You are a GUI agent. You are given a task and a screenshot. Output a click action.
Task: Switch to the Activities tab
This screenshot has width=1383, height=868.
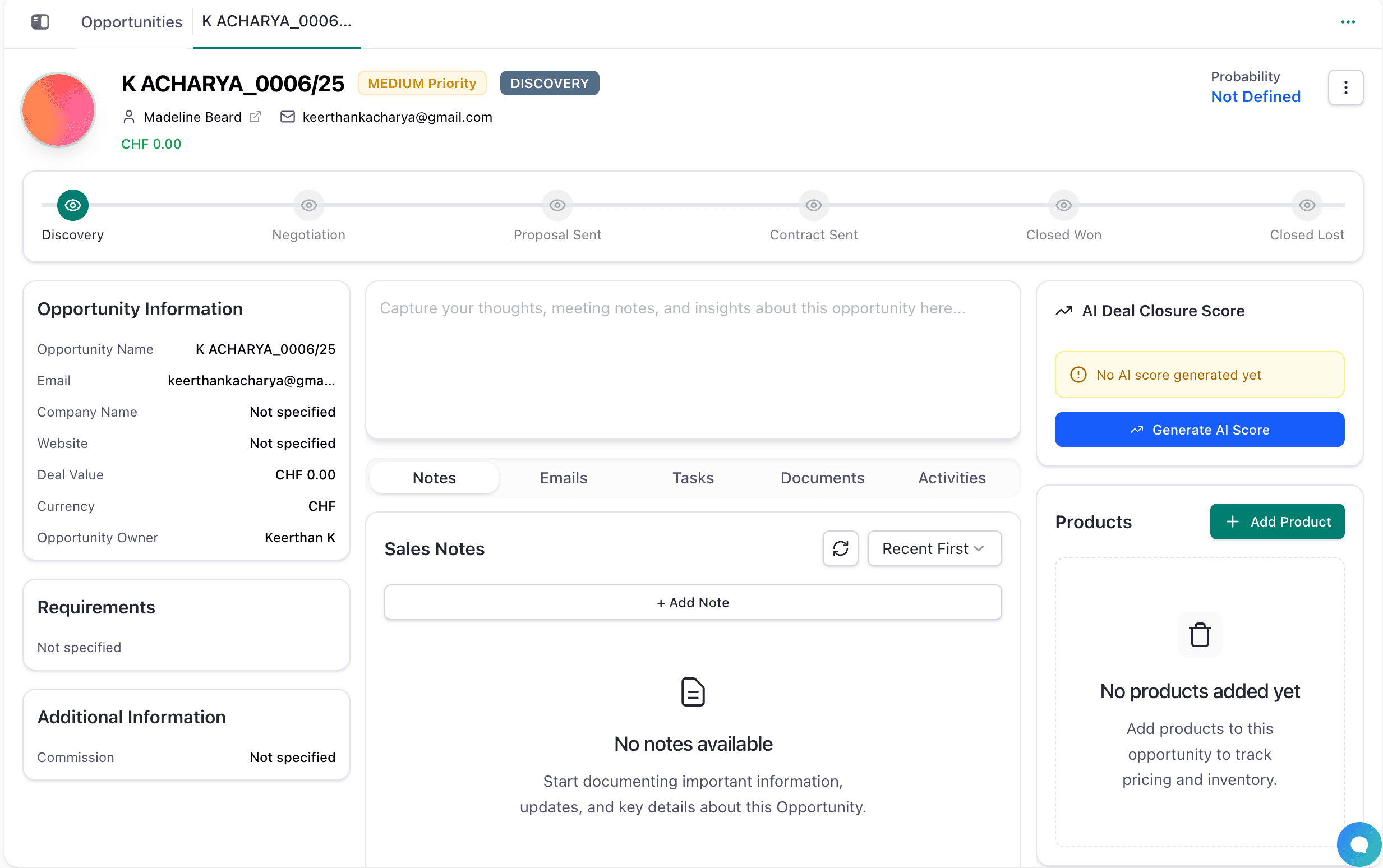tap(951, 478)
